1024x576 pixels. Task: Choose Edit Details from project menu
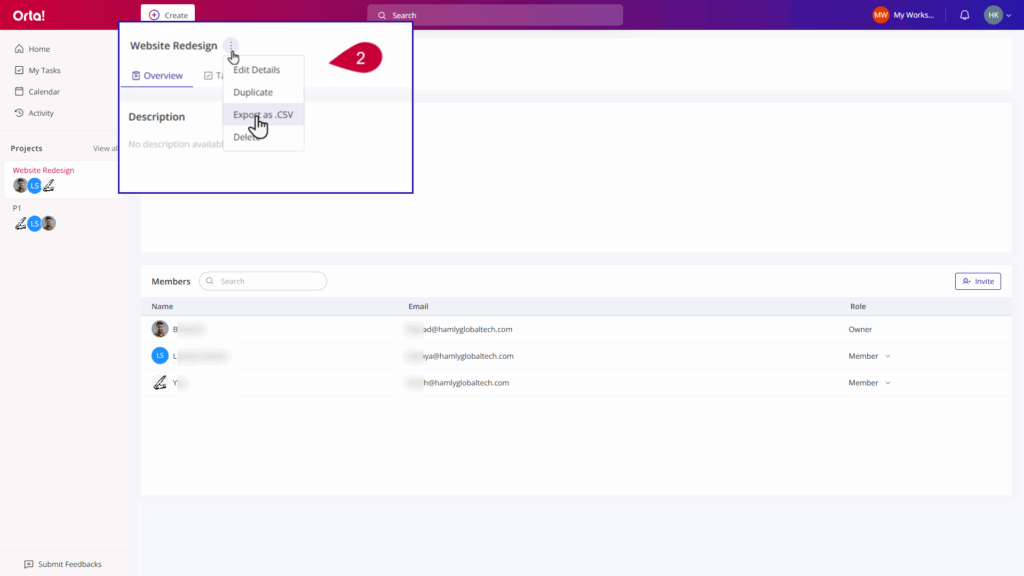coord(257,70)
